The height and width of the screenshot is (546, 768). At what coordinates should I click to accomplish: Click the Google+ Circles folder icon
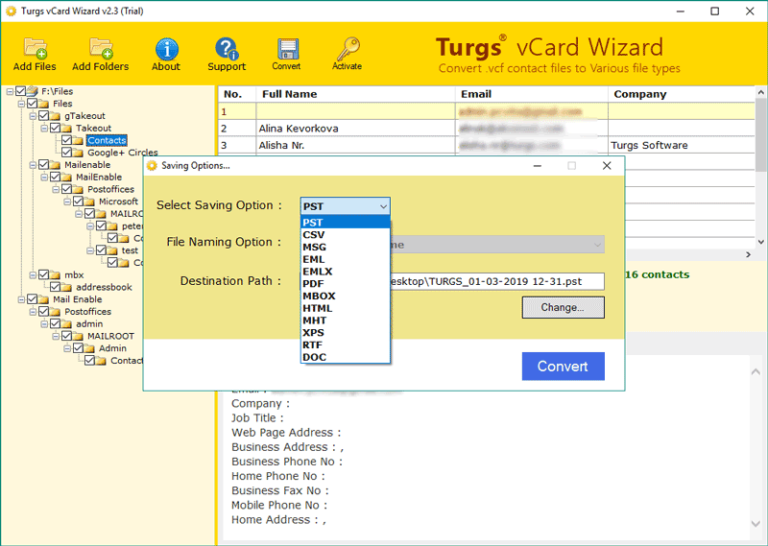click(78, 153)
